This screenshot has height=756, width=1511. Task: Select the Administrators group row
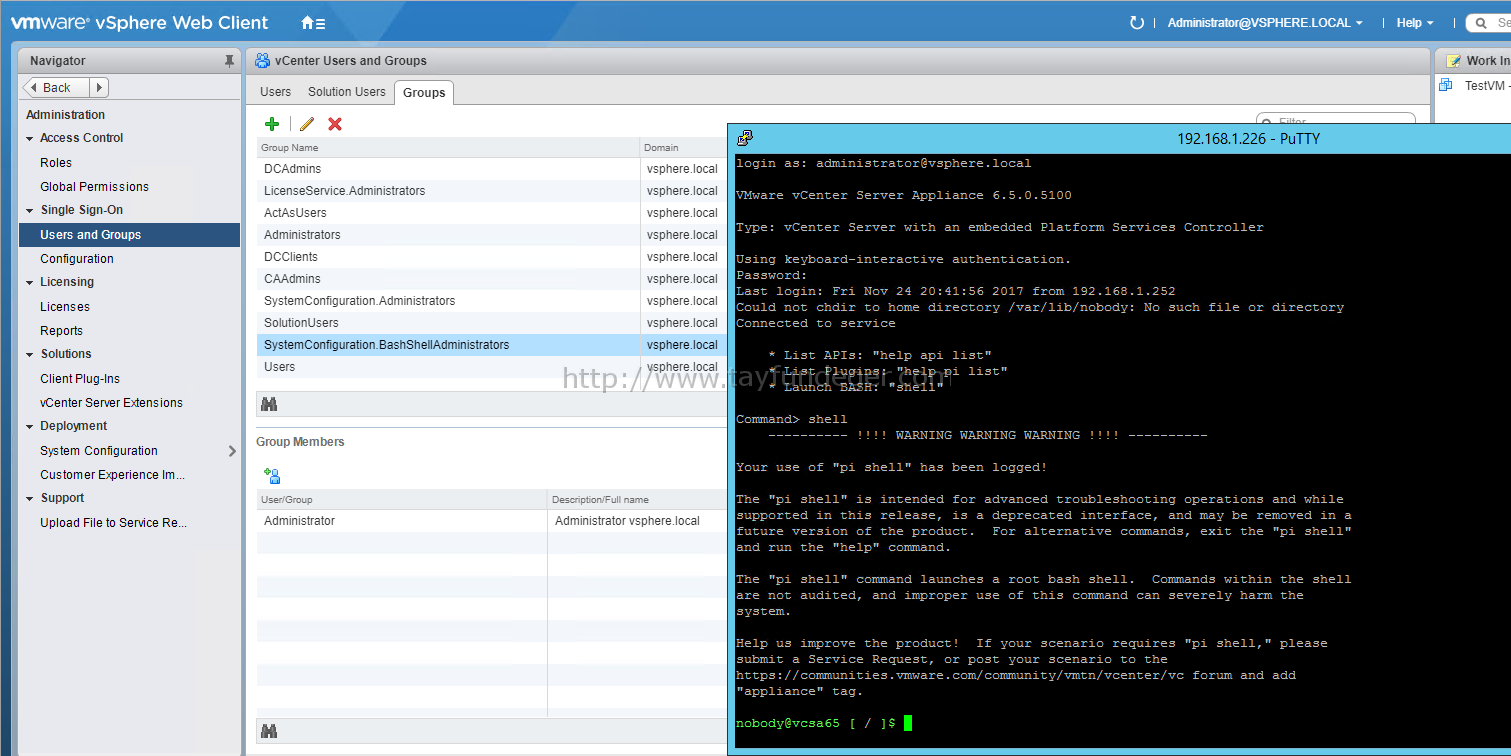(x=492, y=235)
